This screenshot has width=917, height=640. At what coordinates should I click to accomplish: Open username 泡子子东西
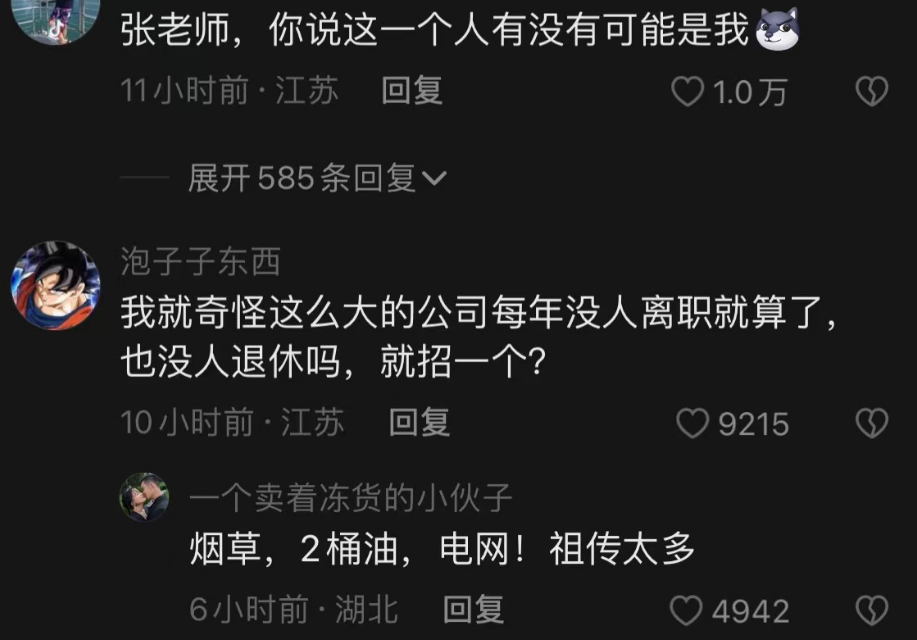click(x=201, y=261)
